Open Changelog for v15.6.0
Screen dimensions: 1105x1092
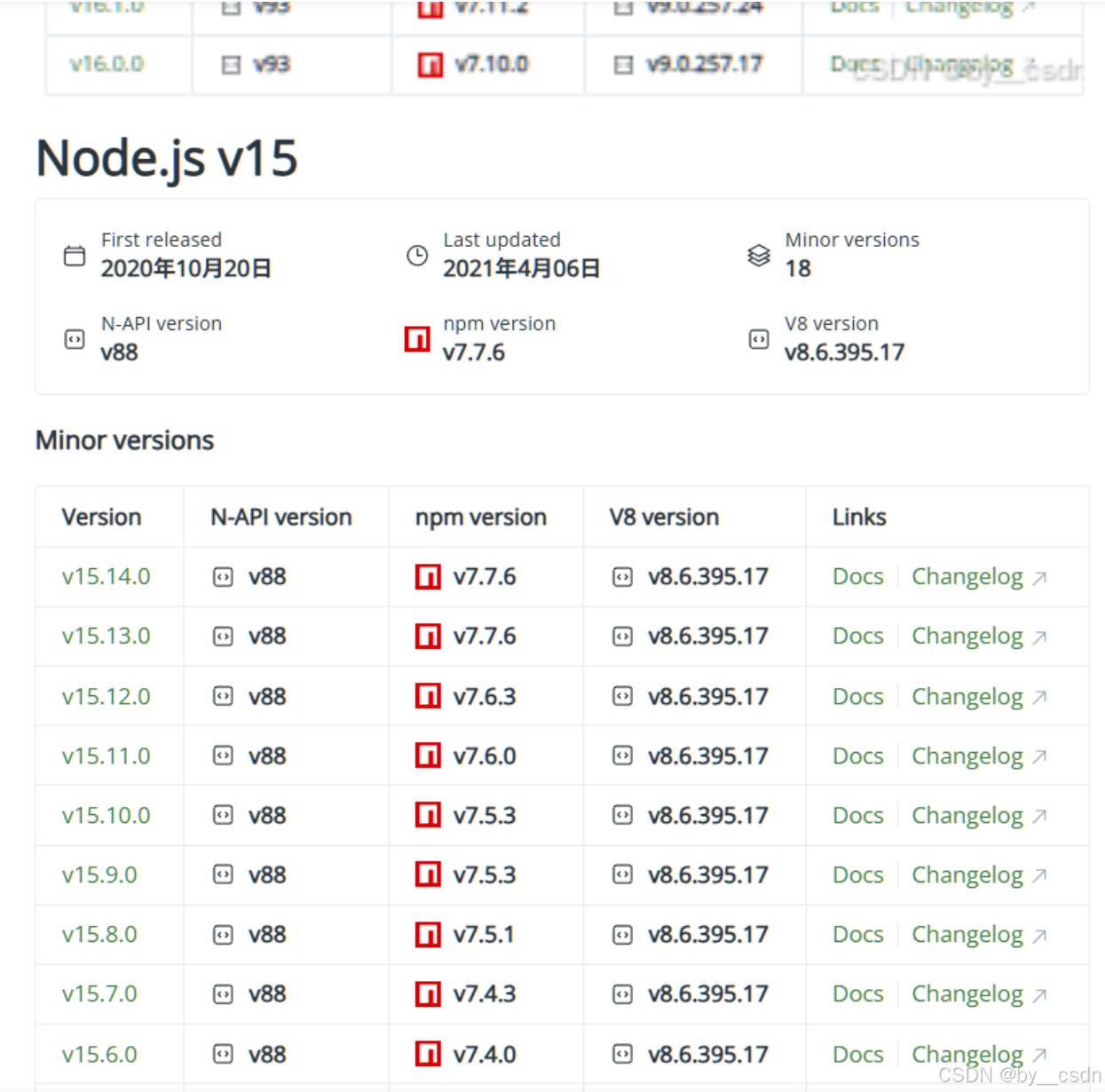tap(967, 1056)
